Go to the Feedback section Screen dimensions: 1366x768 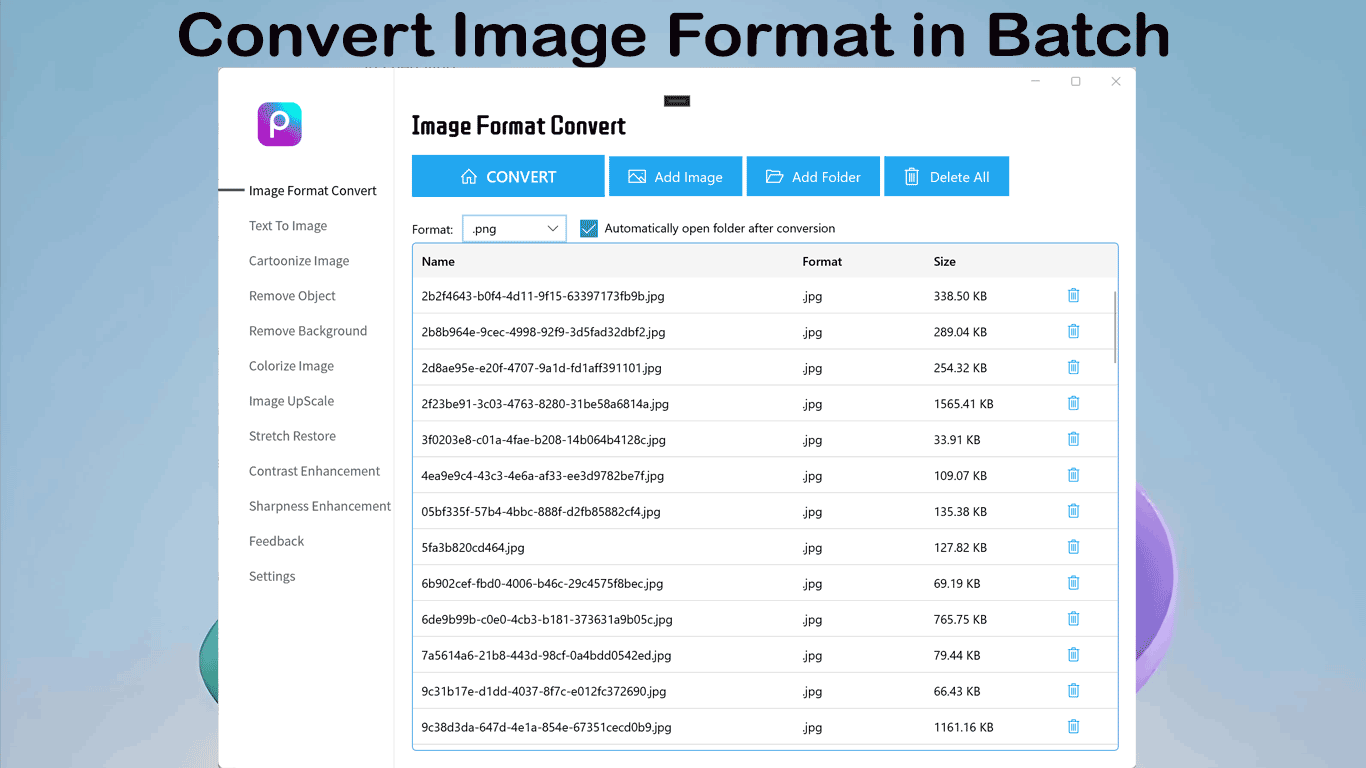point(276,540)
